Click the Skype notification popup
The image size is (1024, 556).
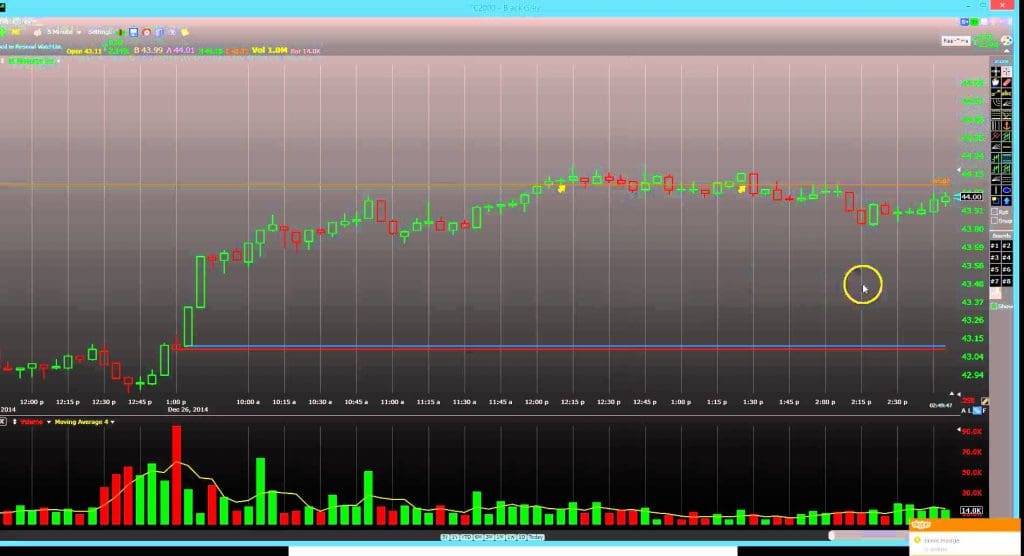pyautogui.click(x=965, y=536)
